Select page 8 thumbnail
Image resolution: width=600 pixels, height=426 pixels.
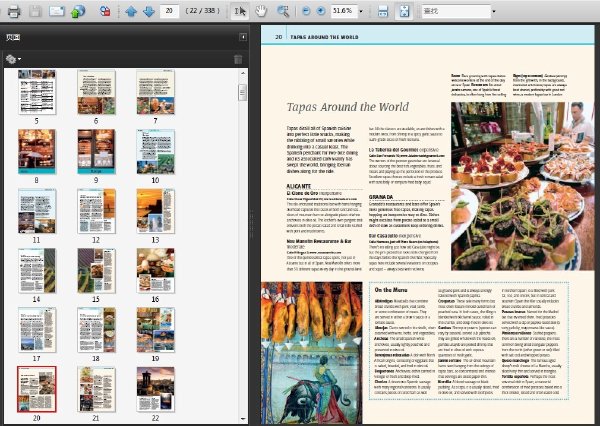[x=37, y=152]
